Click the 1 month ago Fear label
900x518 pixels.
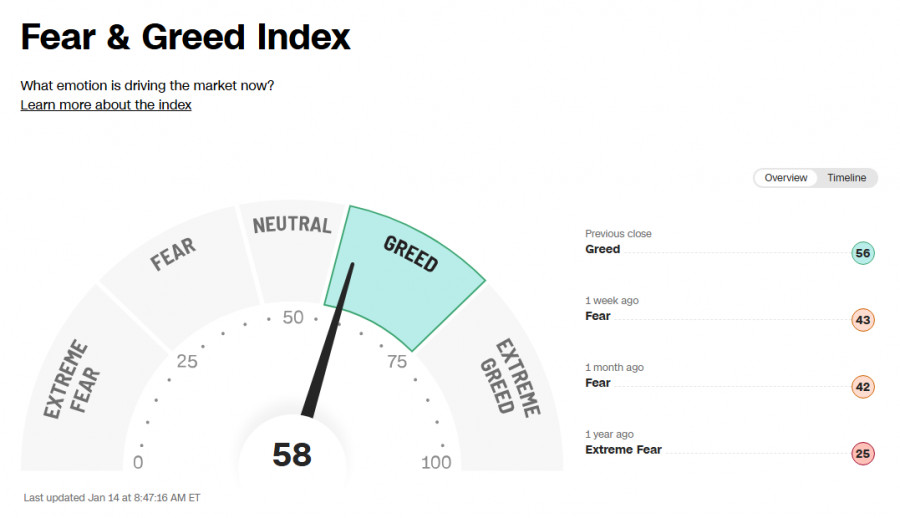coord(598,383)
